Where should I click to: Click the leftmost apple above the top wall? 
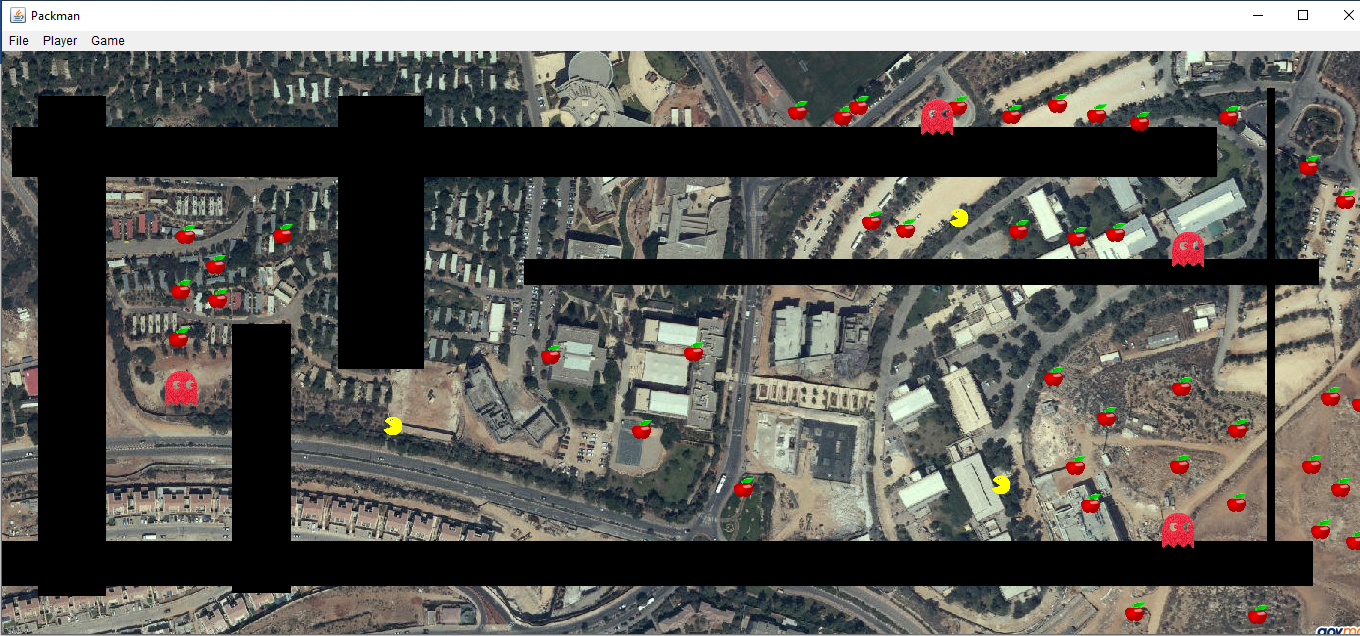pos(798,110)
